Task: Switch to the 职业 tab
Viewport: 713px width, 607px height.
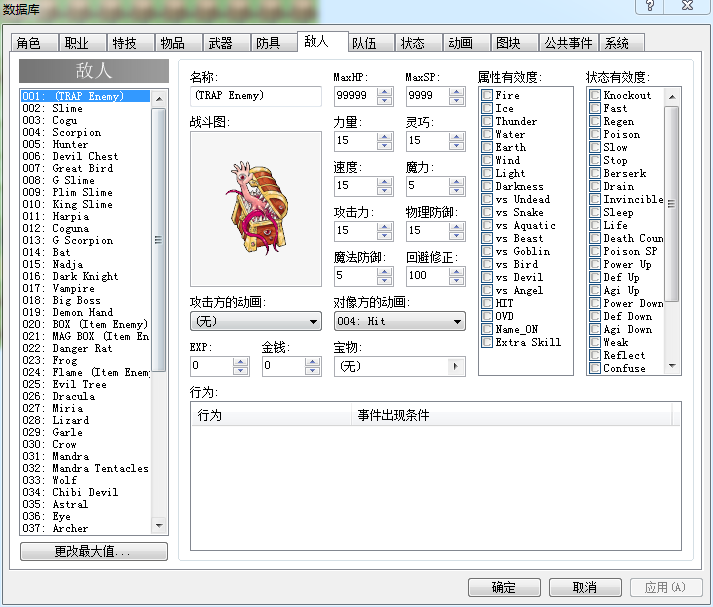Action: click(x=82, y=43)
